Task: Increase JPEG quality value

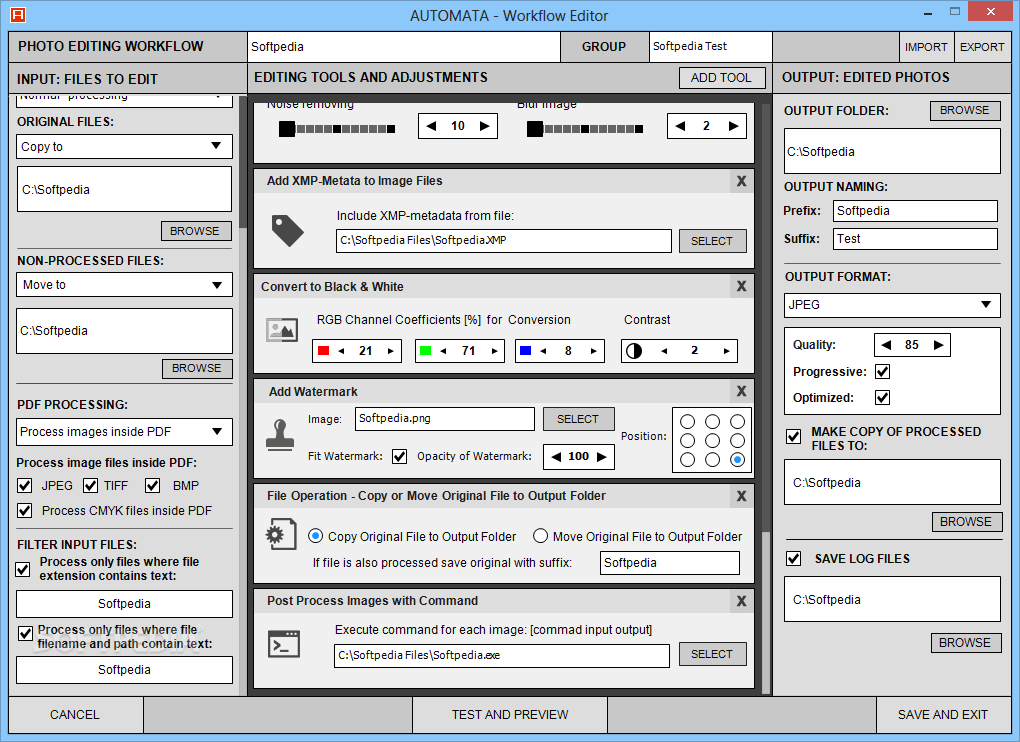Action: (939, 345)
